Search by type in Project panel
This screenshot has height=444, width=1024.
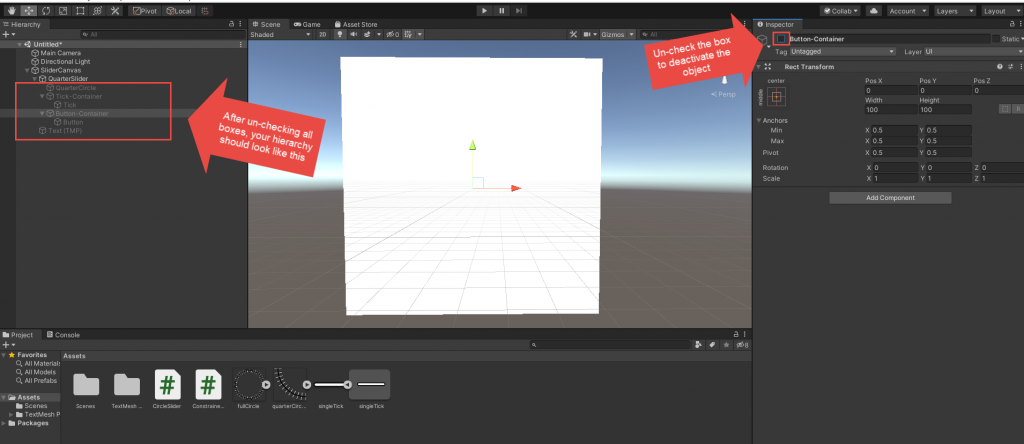coord(699,345)
